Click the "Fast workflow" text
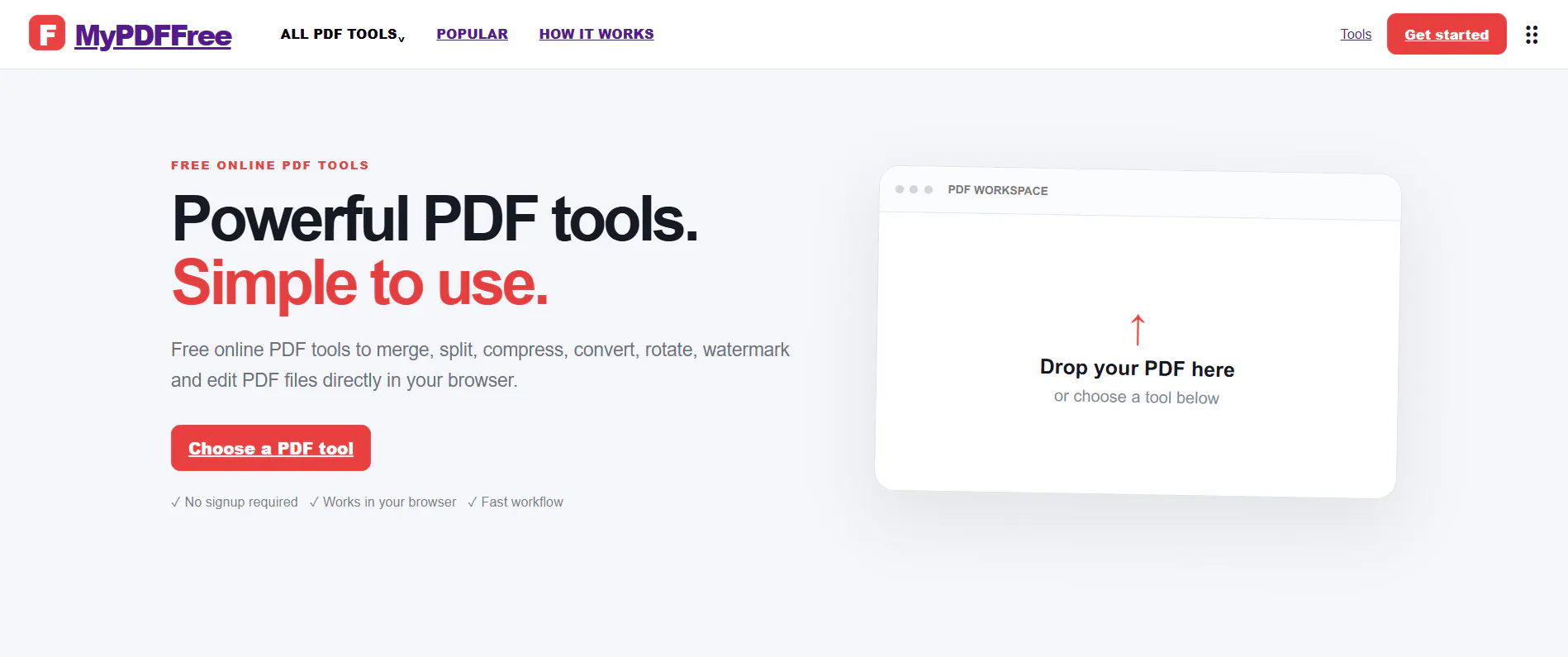 pyautogui.click(x=522, y=502)
